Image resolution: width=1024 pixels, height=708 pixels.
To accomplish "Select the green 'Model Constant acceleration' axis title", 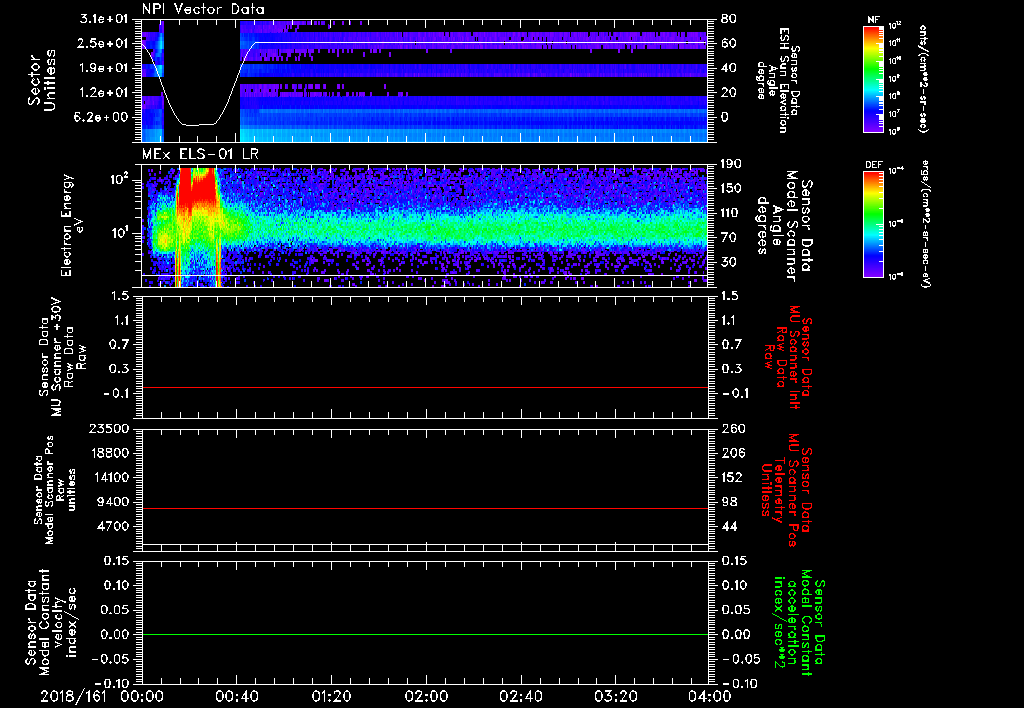I will point(799,624).
